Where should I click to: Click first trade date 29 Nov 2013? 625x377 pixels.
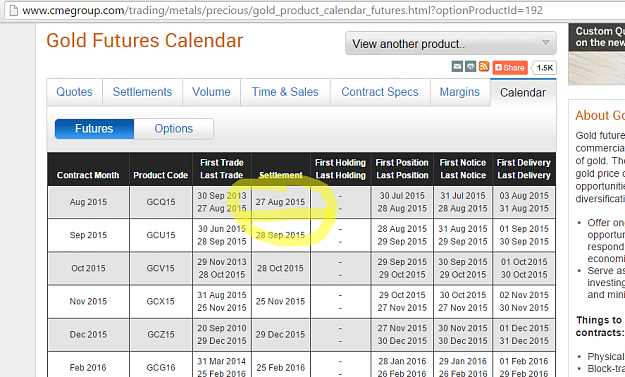[222, 262]
